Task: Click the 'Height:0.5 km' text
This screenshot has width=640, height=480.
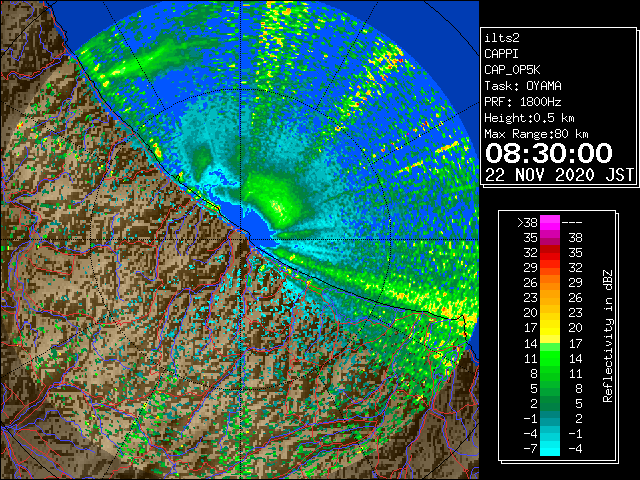Action: point(529,118)
